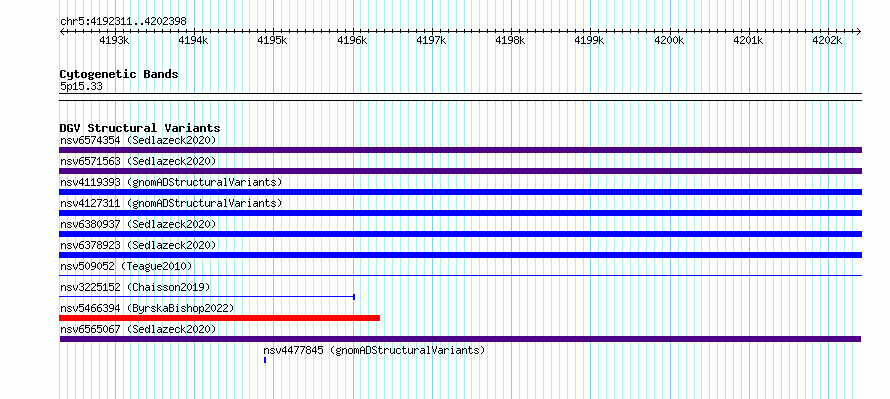Click the nsv3225152 (Chaisson2019) label
Screen dimensions: 890x399
[x=135, y=287]
